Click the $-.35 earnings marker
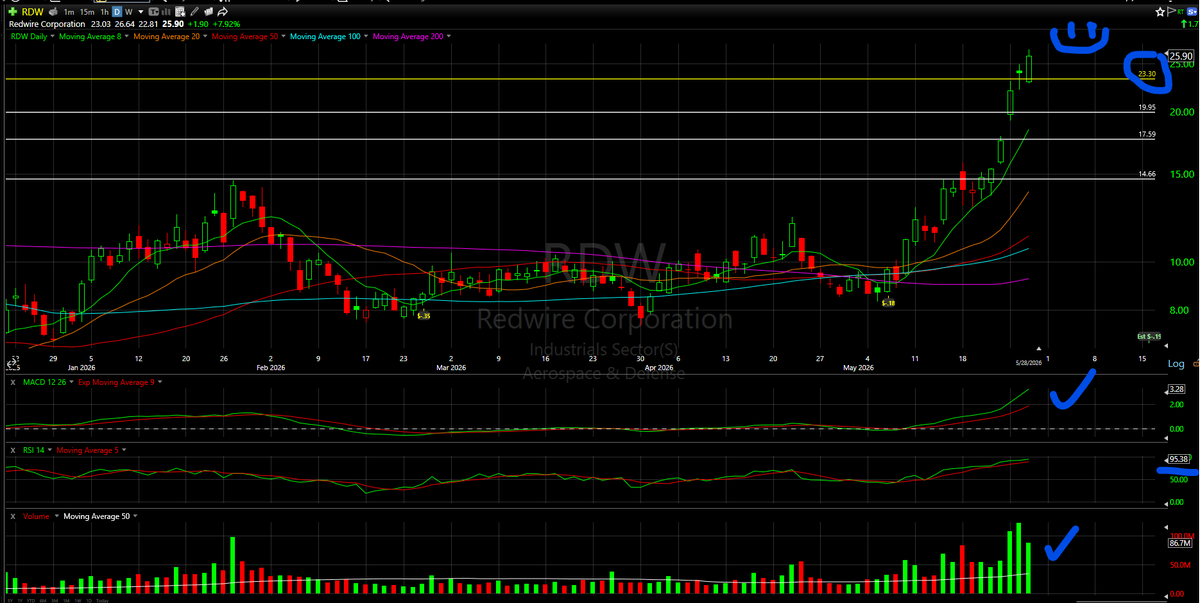The image size is (1200, 603). 423,316
